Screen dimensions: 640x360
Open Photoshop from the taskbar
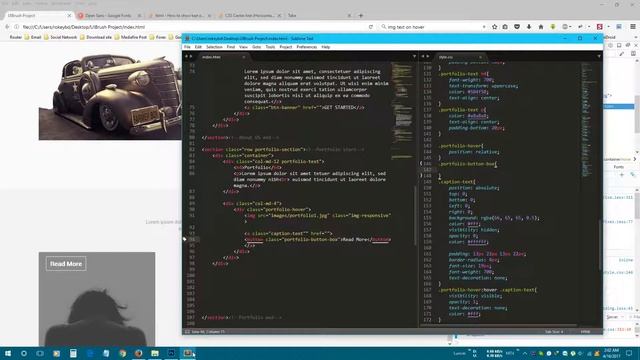click(x=171, y=353)
